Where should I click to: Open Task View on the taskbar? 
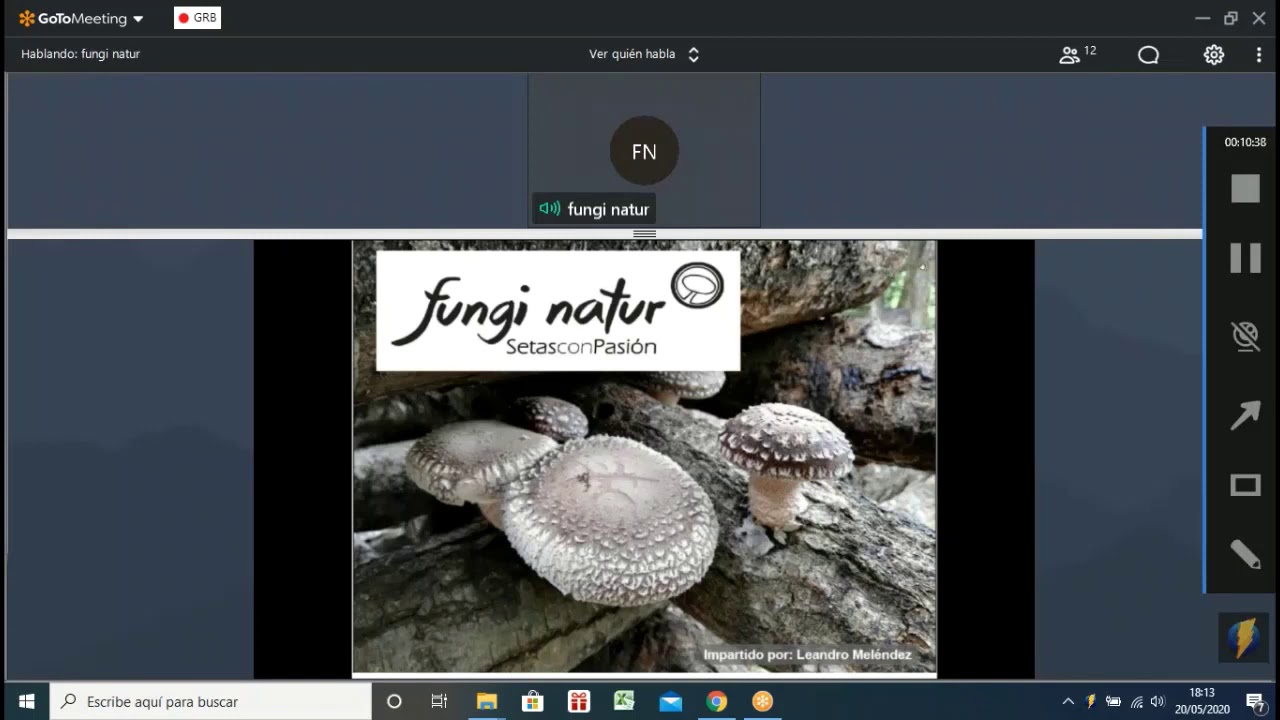(439, 701)
